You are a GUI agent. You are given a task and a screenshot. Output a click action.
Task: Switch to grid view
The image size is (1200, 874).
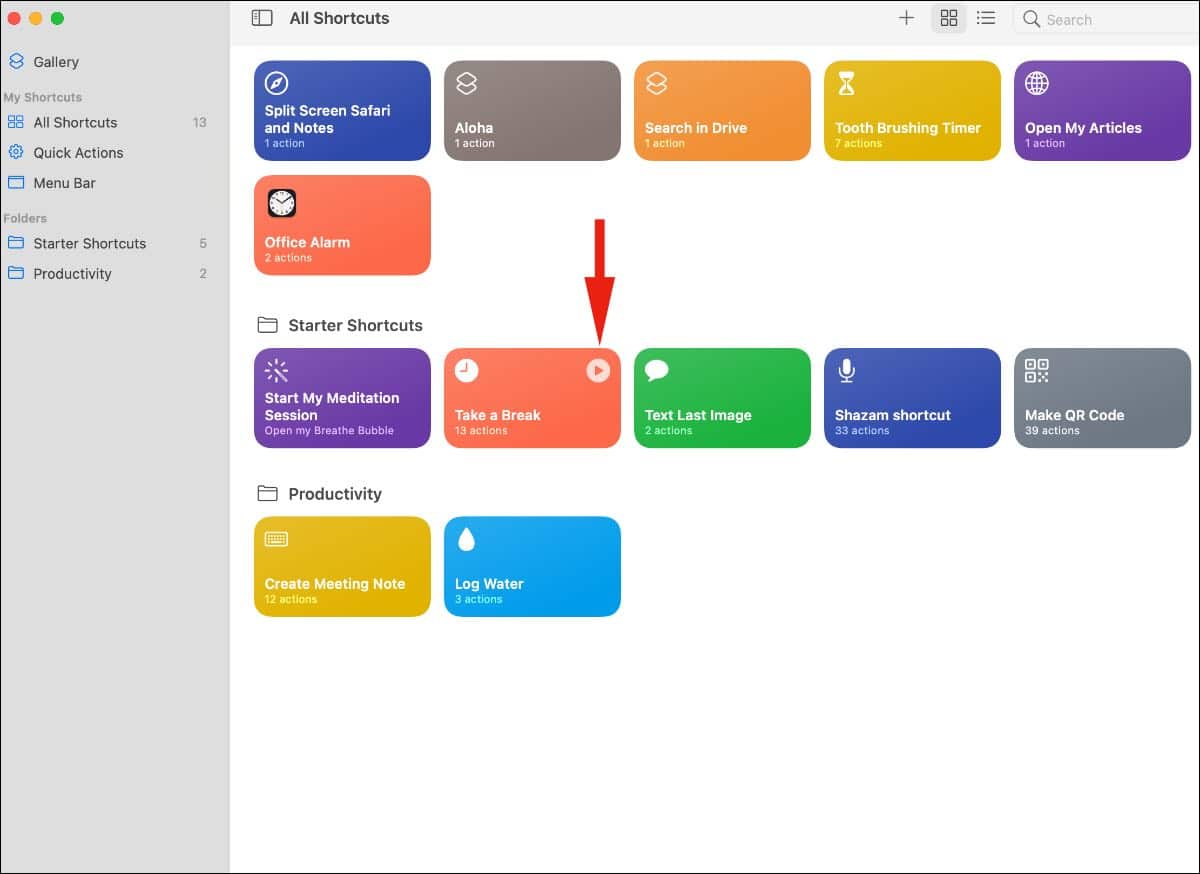(x=949, y=18)
